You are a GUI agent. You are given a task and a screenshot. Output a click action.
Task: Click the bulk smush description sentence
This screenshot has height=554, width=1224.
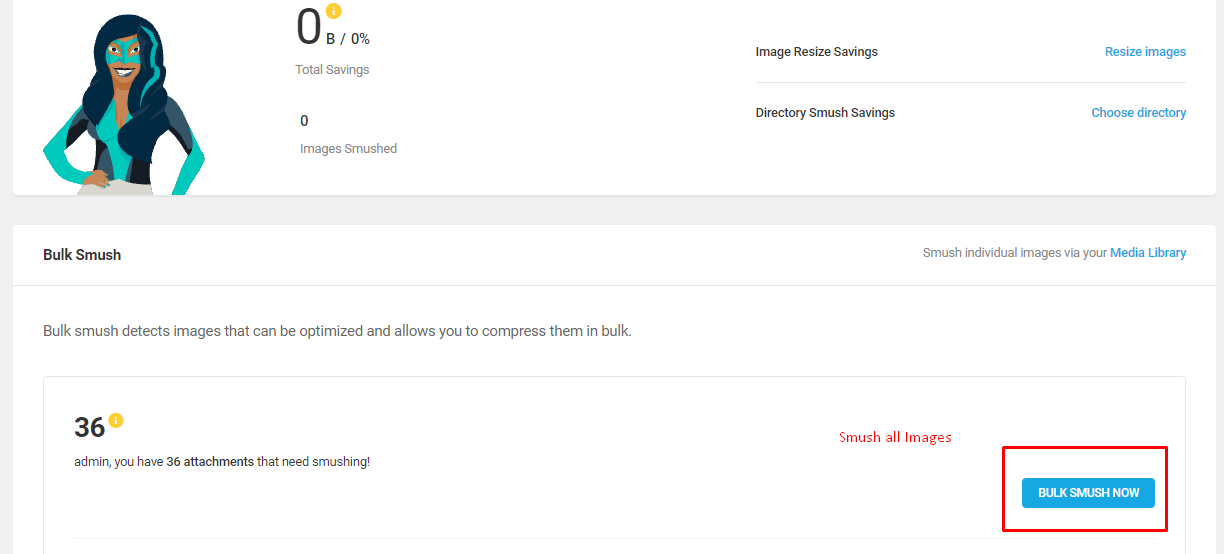tap(337, 330)
